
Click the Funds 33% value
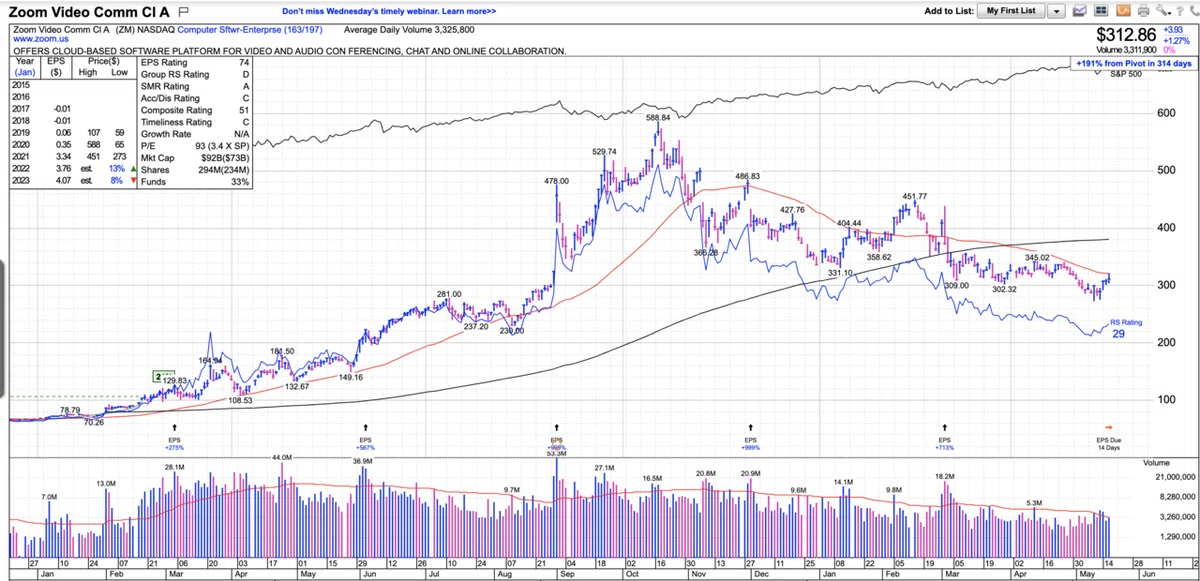tap(239, 182)
